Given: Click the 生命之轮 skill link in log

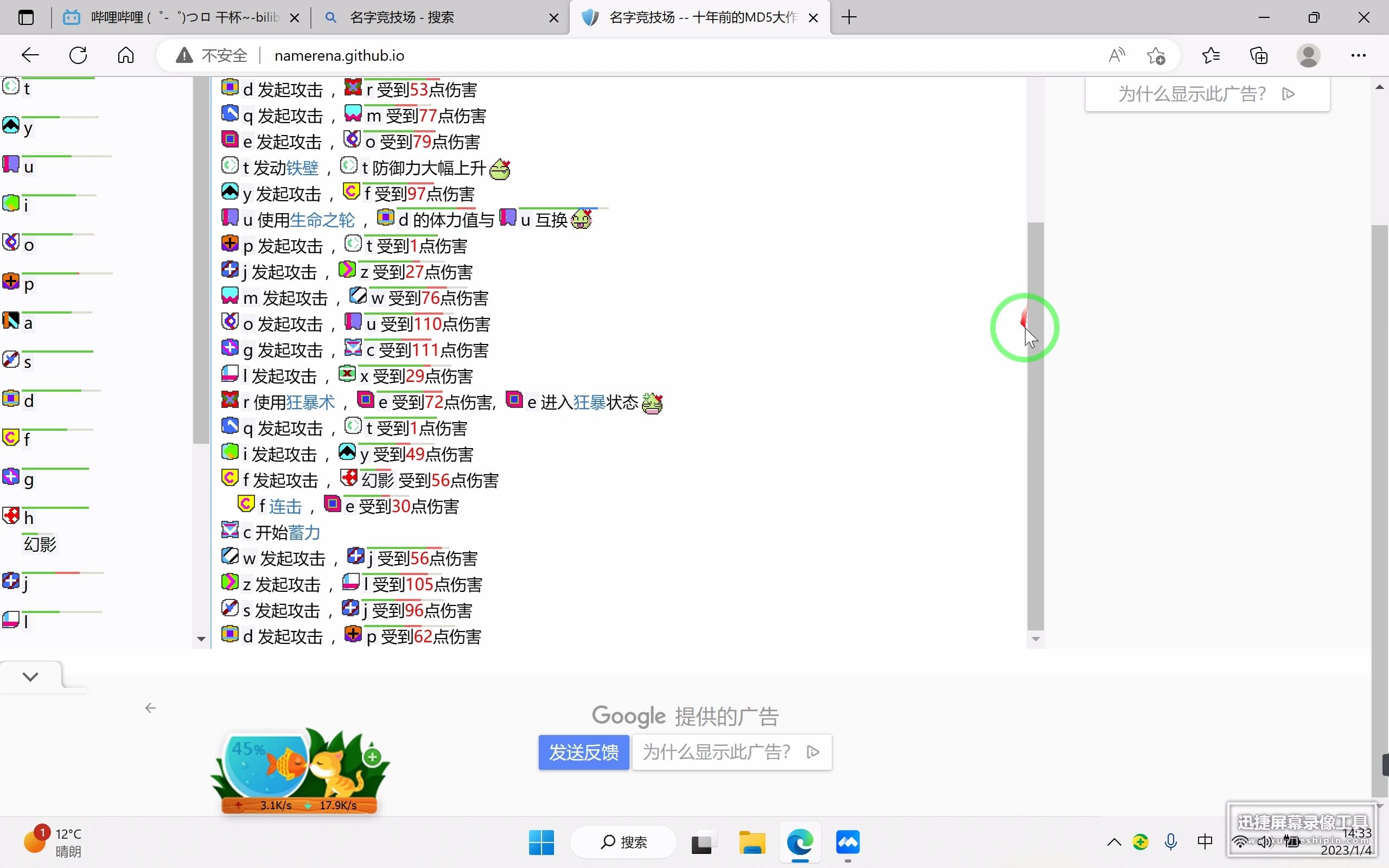Looking at the screenshot, I should point(322,220).
